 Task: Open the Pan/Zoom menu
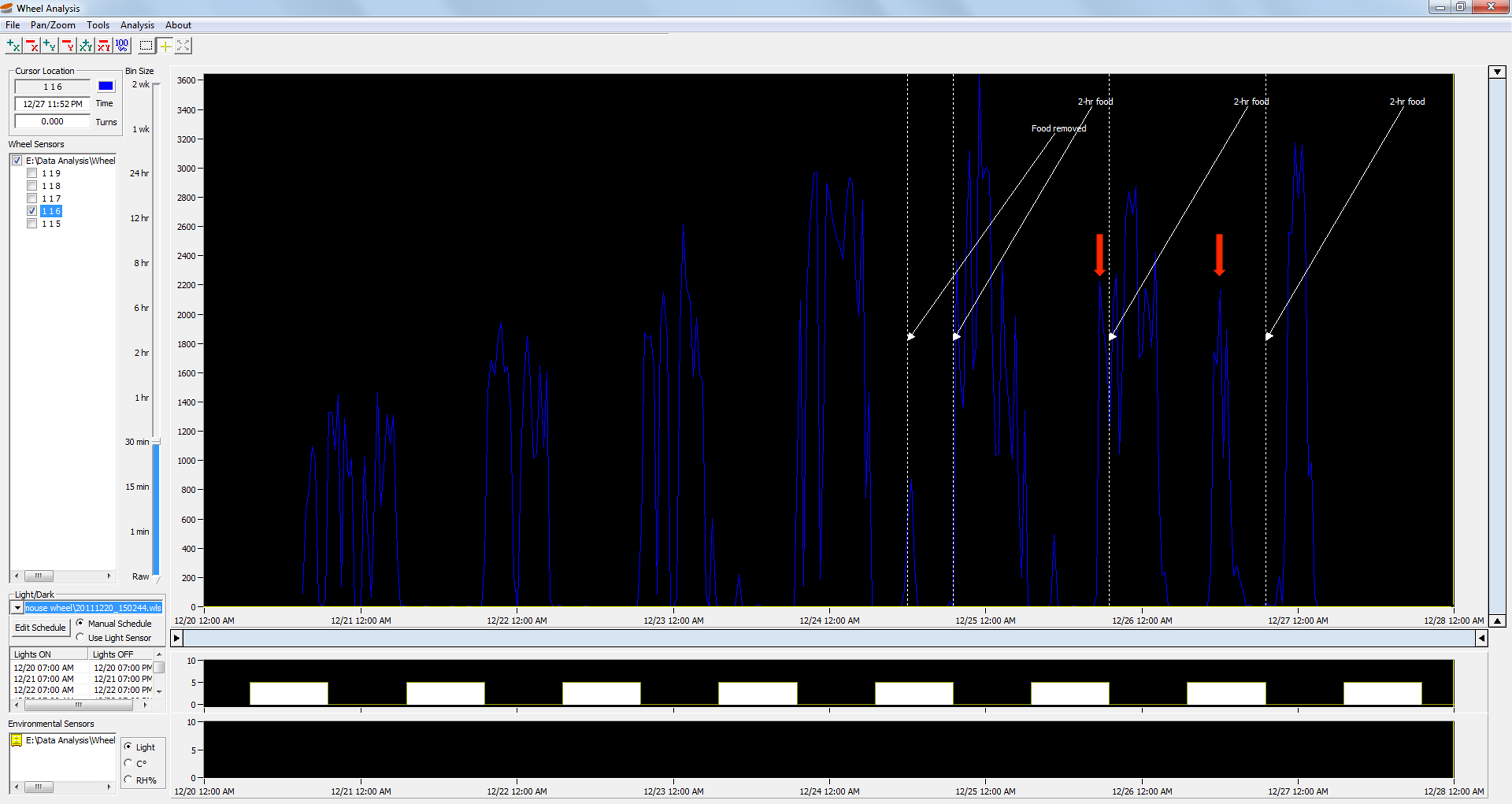(53, 25)
